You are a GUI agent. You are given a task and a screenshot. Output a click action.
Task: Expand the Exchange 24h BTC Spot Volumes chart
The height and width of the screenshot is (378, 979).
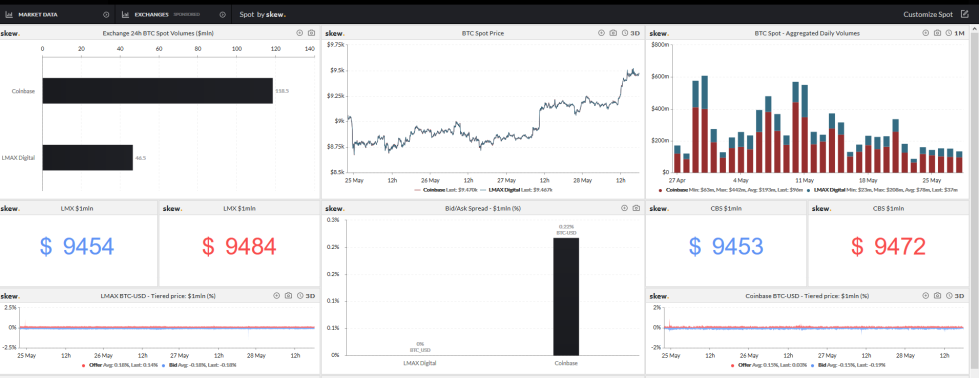(300, 33)
